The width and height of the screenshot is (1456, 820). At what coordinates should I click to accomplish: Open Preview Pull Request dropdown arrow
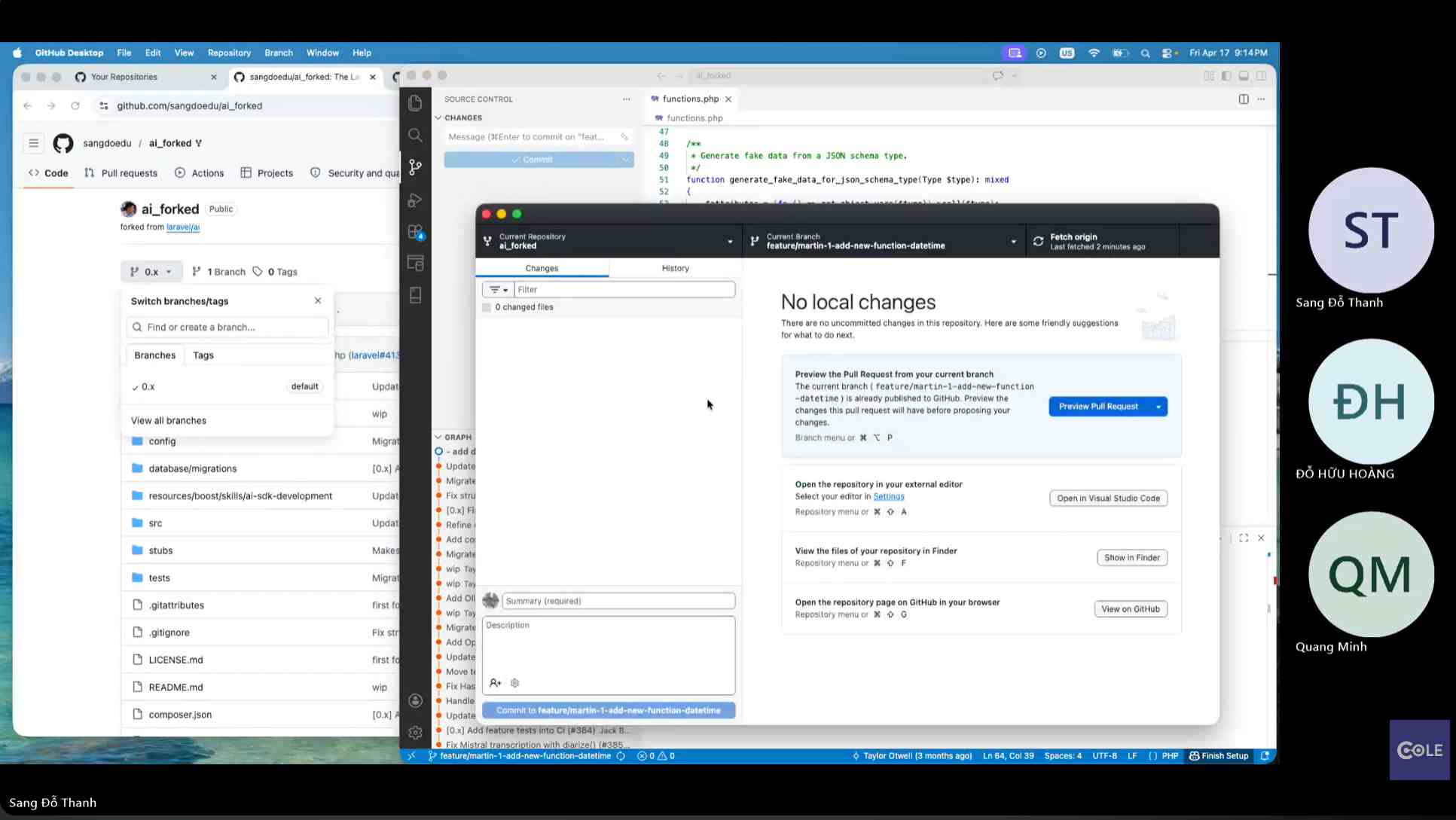pyautogui.click(x=1158, y=407)
